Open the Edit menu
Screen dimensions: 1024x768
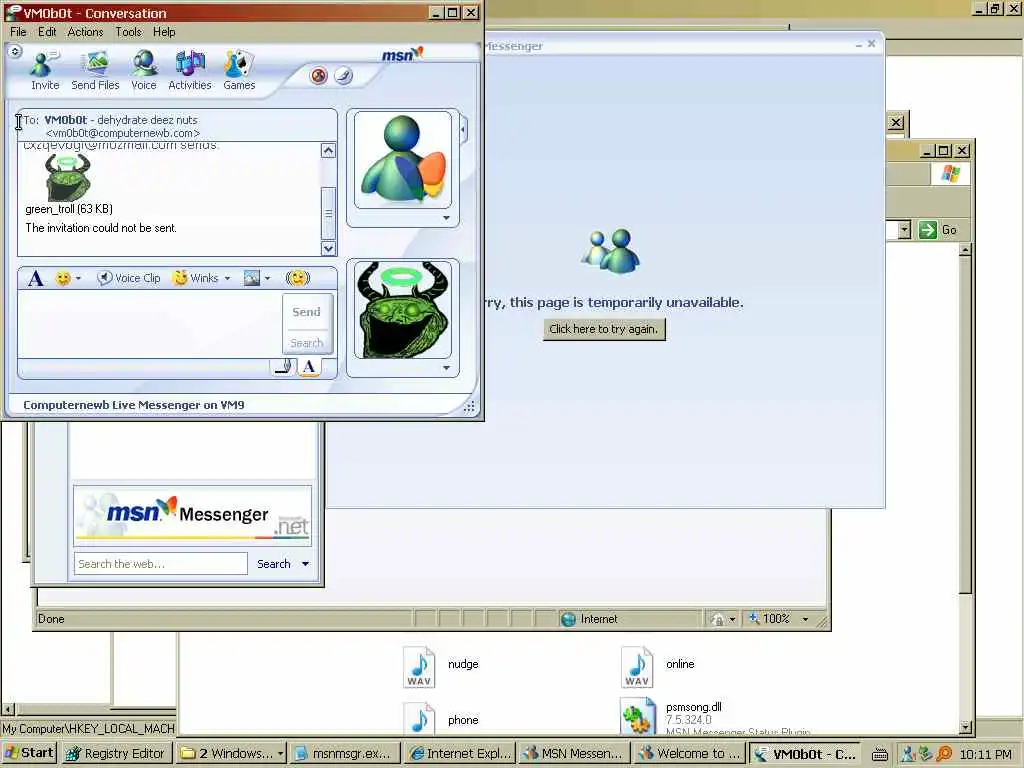click(x=46, y=31)
